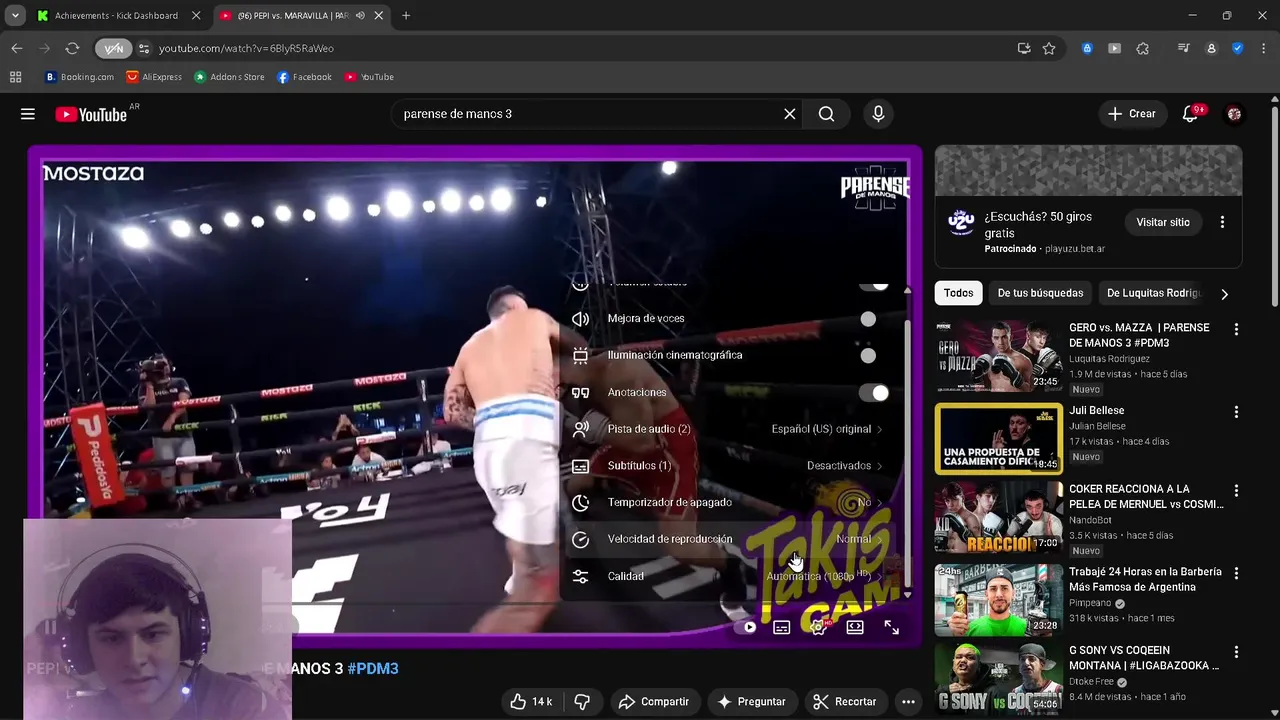This screenshot has height=720, width=1280.
Task: Open the COKER REACCIONA video thumbnail
Action: pyautogui.click(x=999, y=518)
